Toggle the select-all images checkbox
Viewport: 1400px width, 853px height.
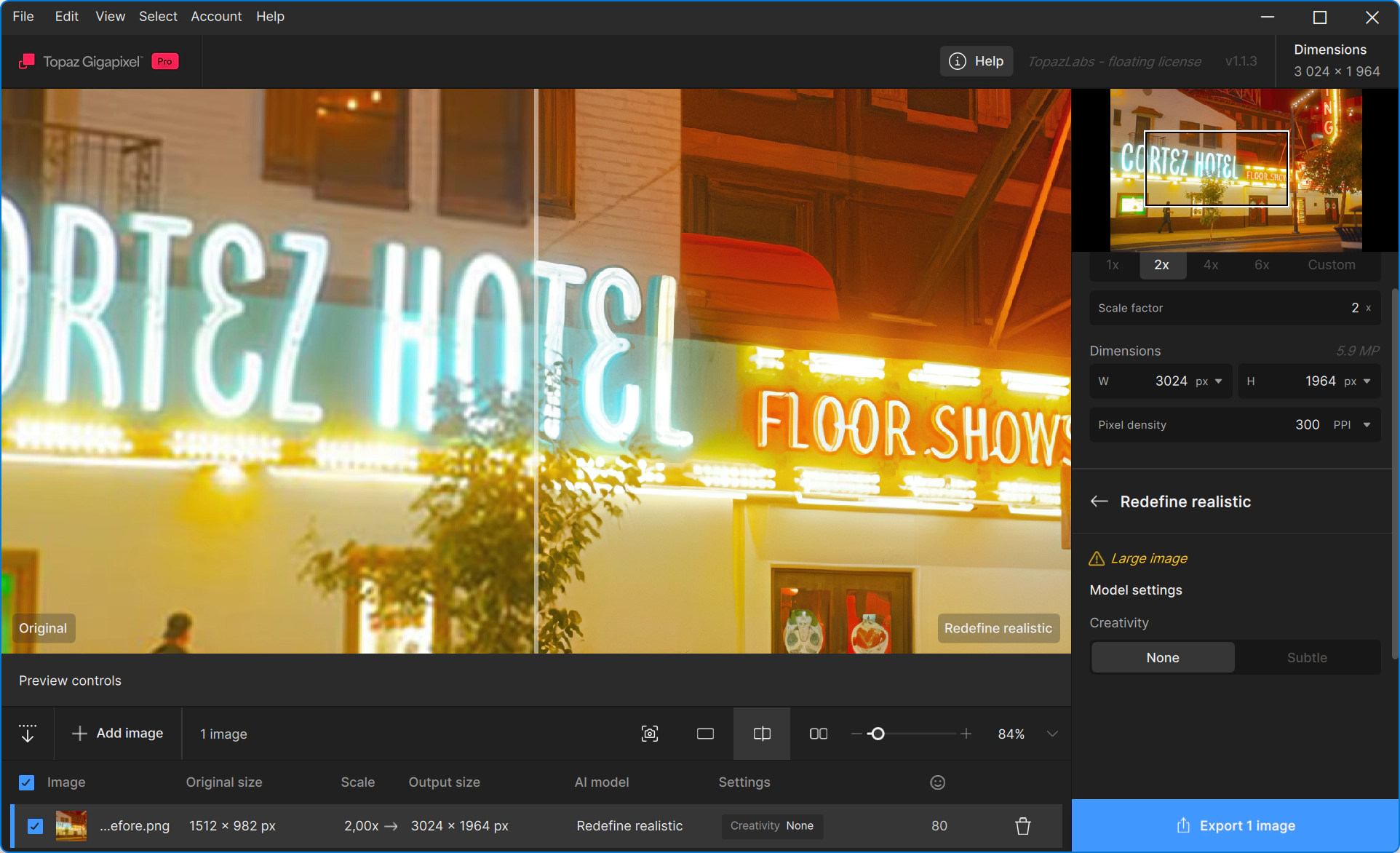click(x=26, y=782)
